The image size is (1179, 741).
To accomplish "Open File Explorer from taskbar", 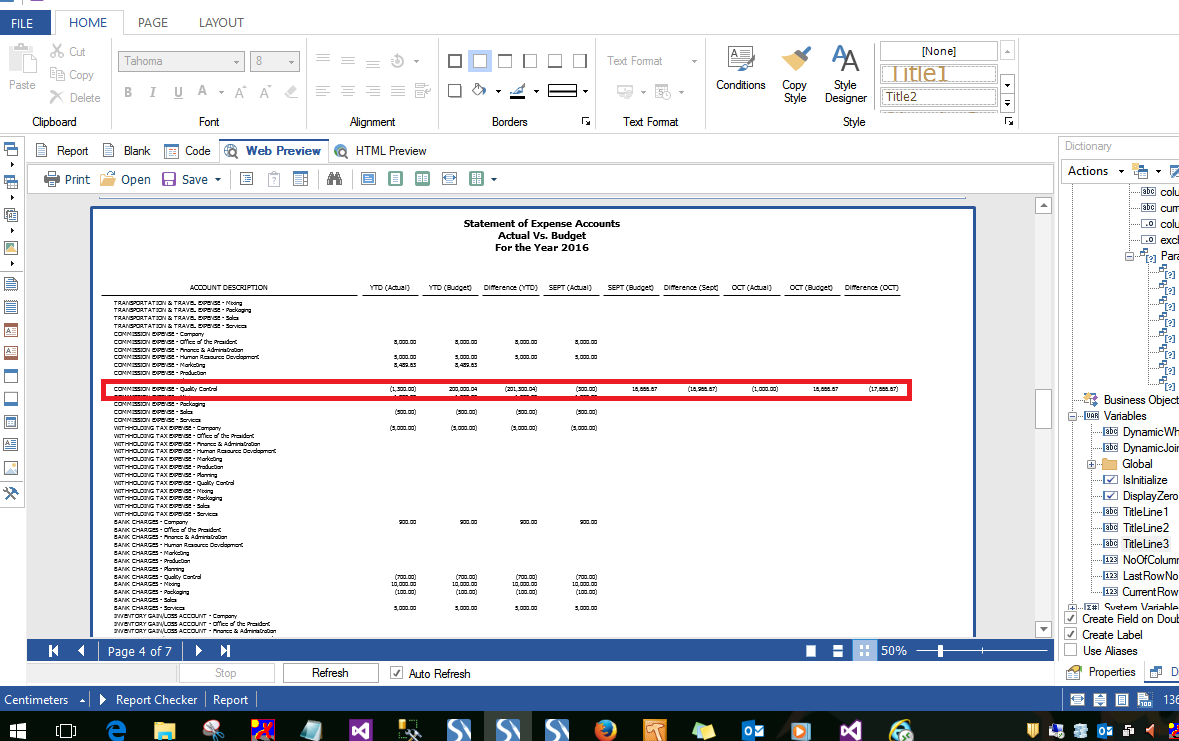I will point(165,730).
